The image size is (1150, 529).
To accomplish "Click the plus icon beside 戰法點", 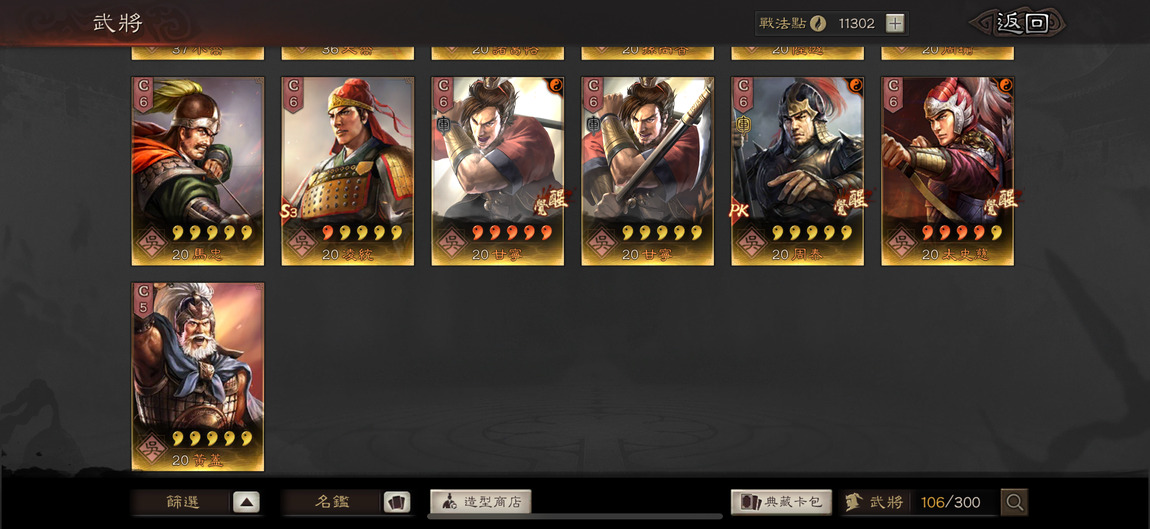I will [894, 23].
